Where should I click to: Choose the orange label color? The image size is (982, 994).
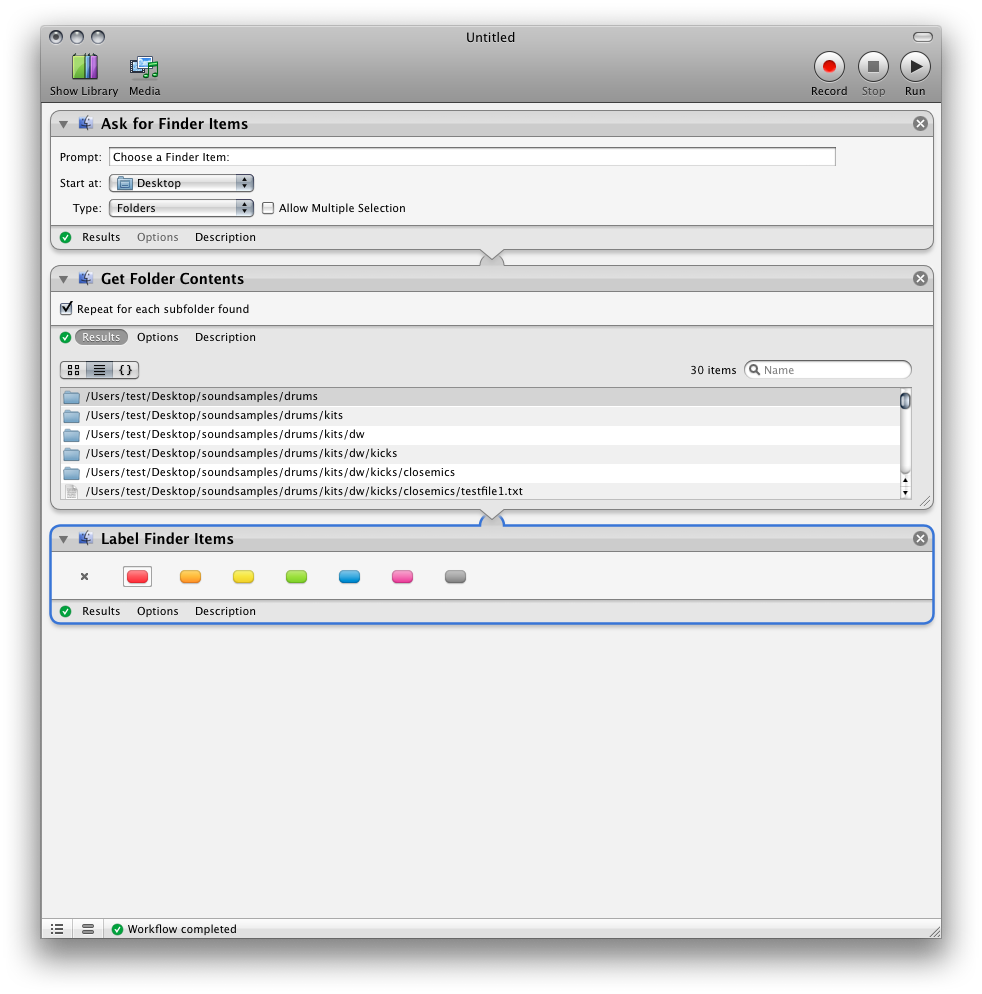click(190, 576)
